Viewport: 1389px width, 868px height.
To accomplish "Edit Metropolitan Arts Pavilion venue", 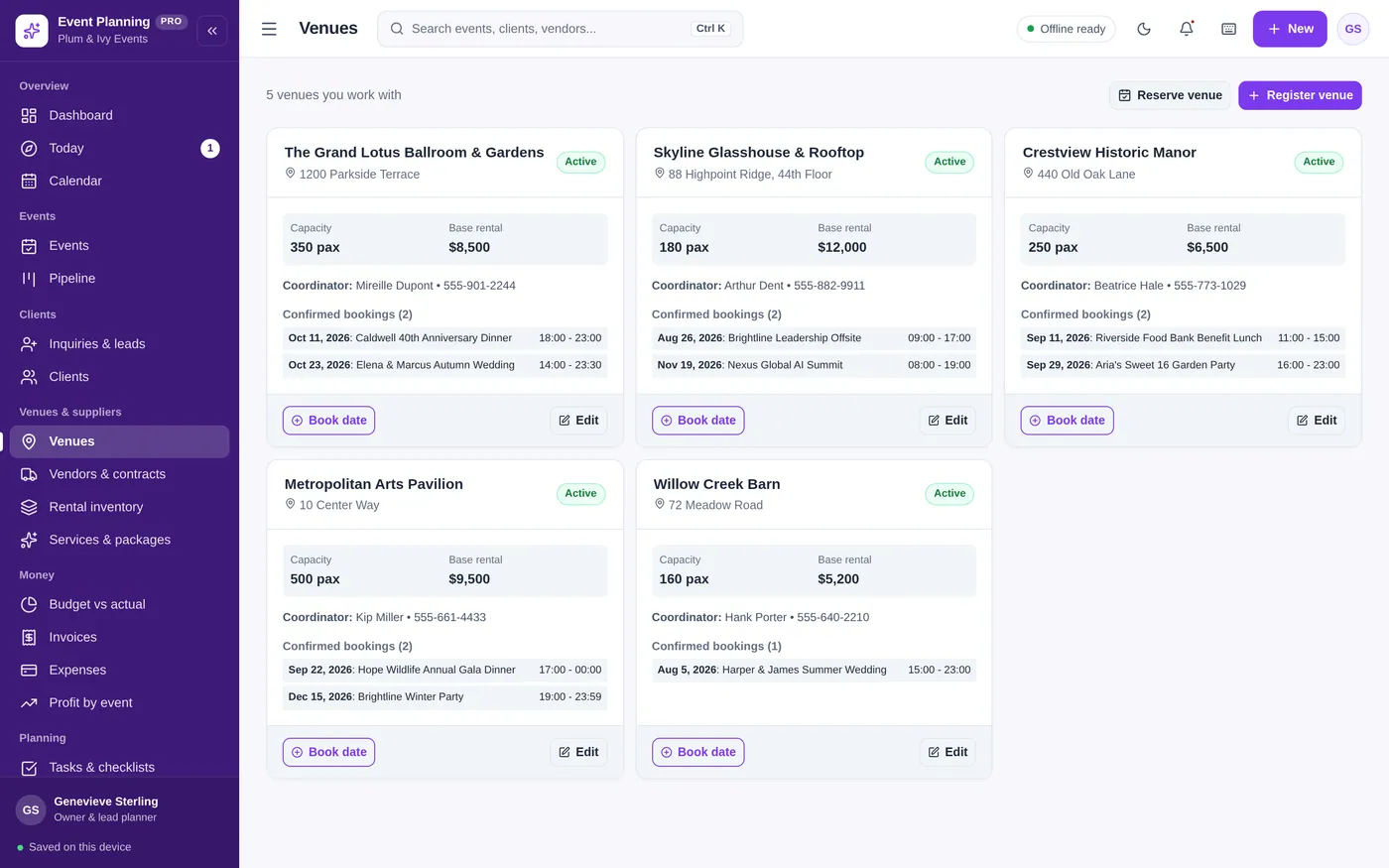I will pyautogui.click(x=578, y=752).
